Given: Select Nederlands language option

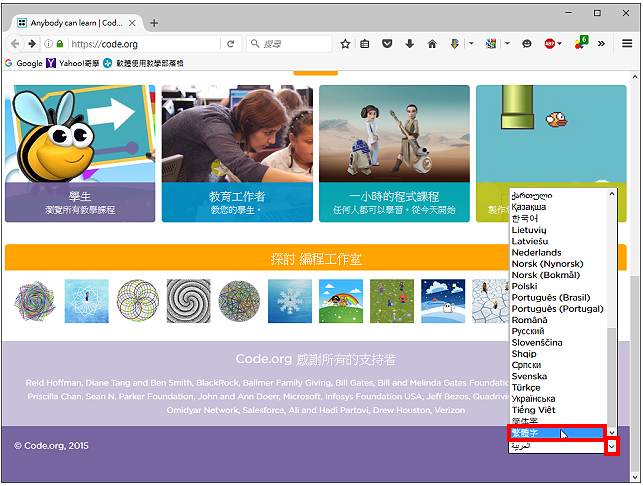Looking at the screenshot, I should click(x=558, y=252).
